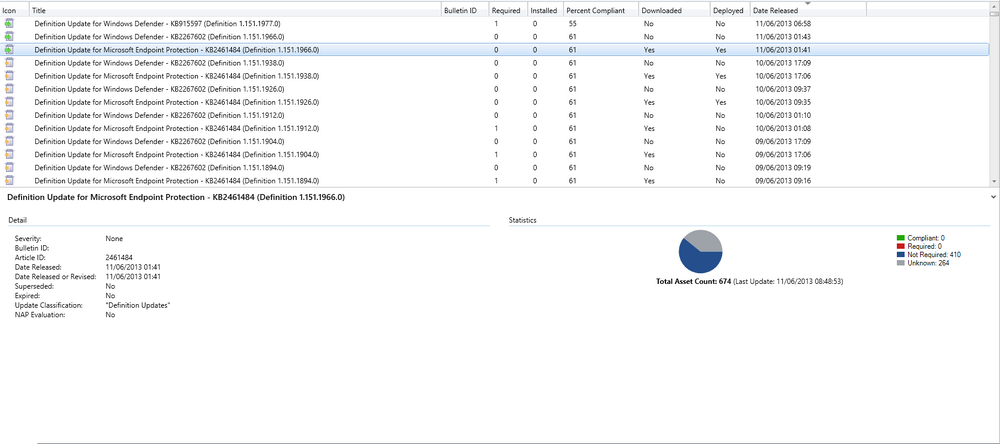1000x444 pixels.
Task: Click the Severity value None
Action: click(x=114, y=238)
